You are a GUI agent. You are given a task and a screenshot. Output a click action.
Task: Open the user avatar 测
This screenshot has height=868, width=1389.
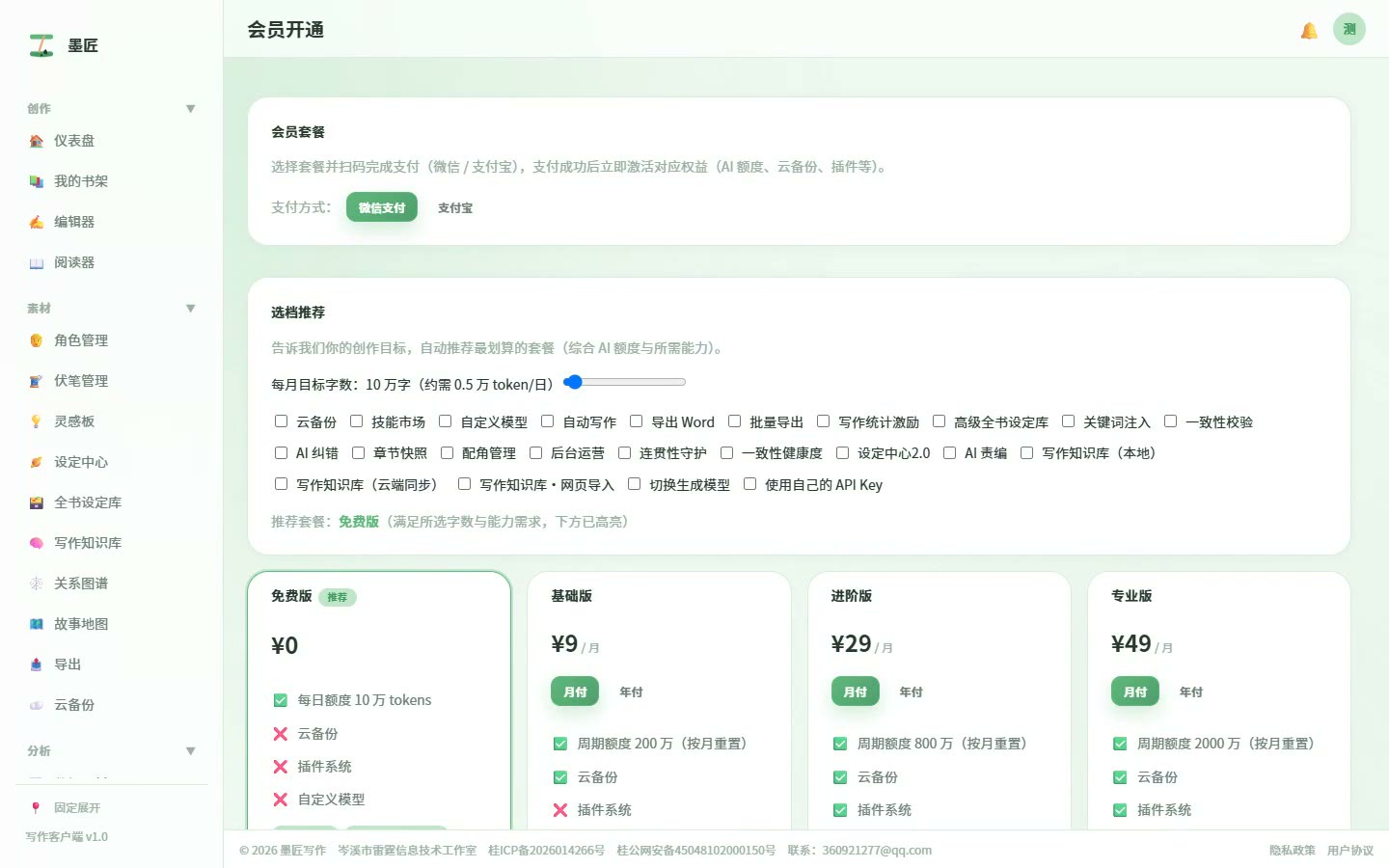[1349, 29]
